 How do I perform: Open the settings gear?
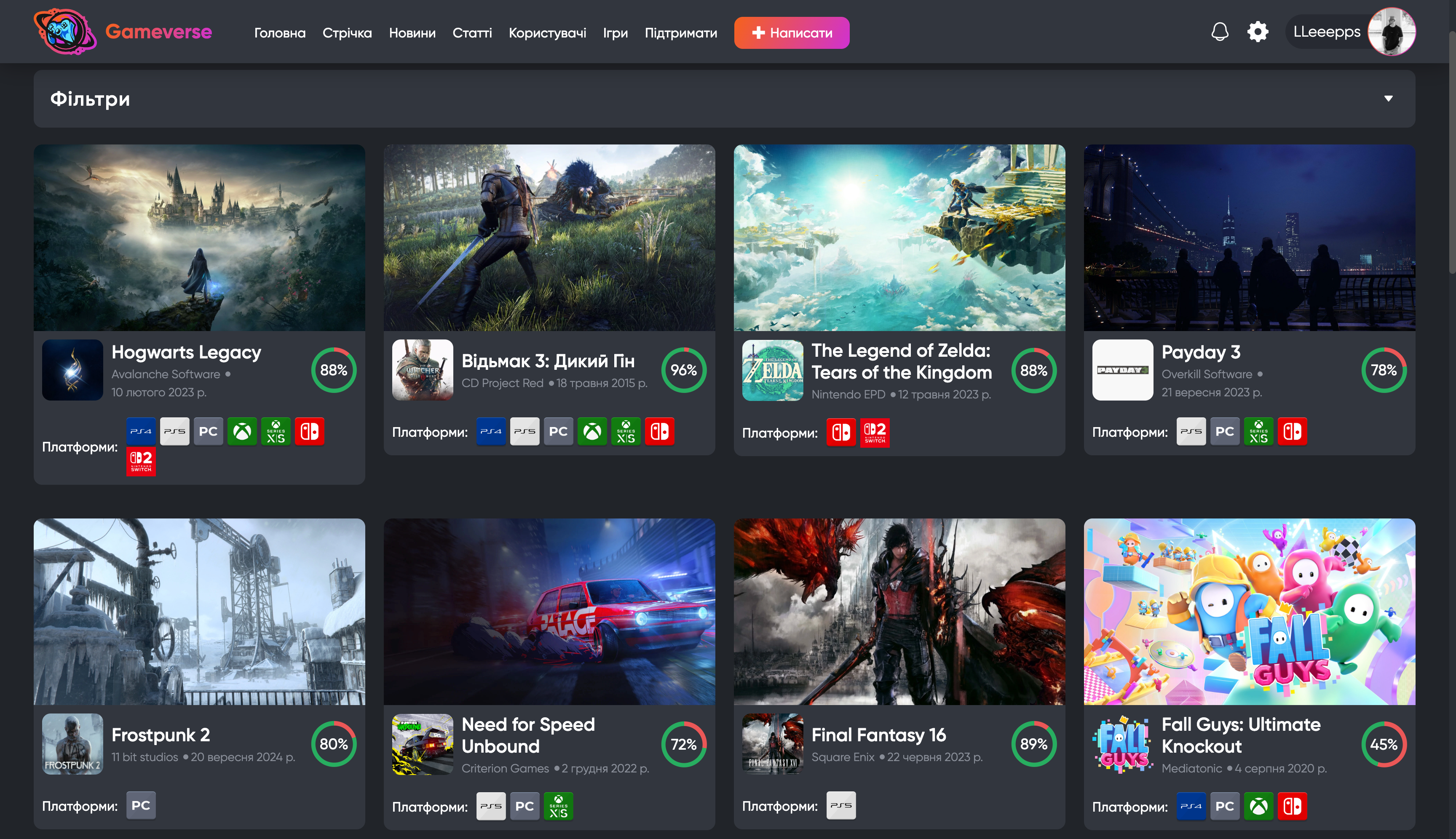[x=1258, y=32]
